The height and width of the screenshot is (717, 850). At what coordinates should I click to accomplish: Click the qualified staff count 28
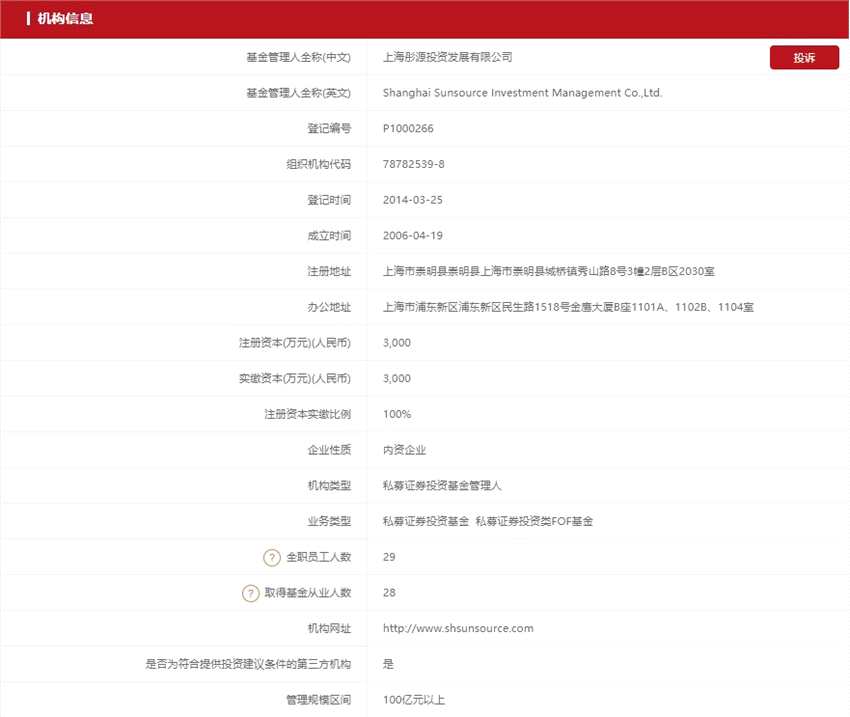pos(389,593)
